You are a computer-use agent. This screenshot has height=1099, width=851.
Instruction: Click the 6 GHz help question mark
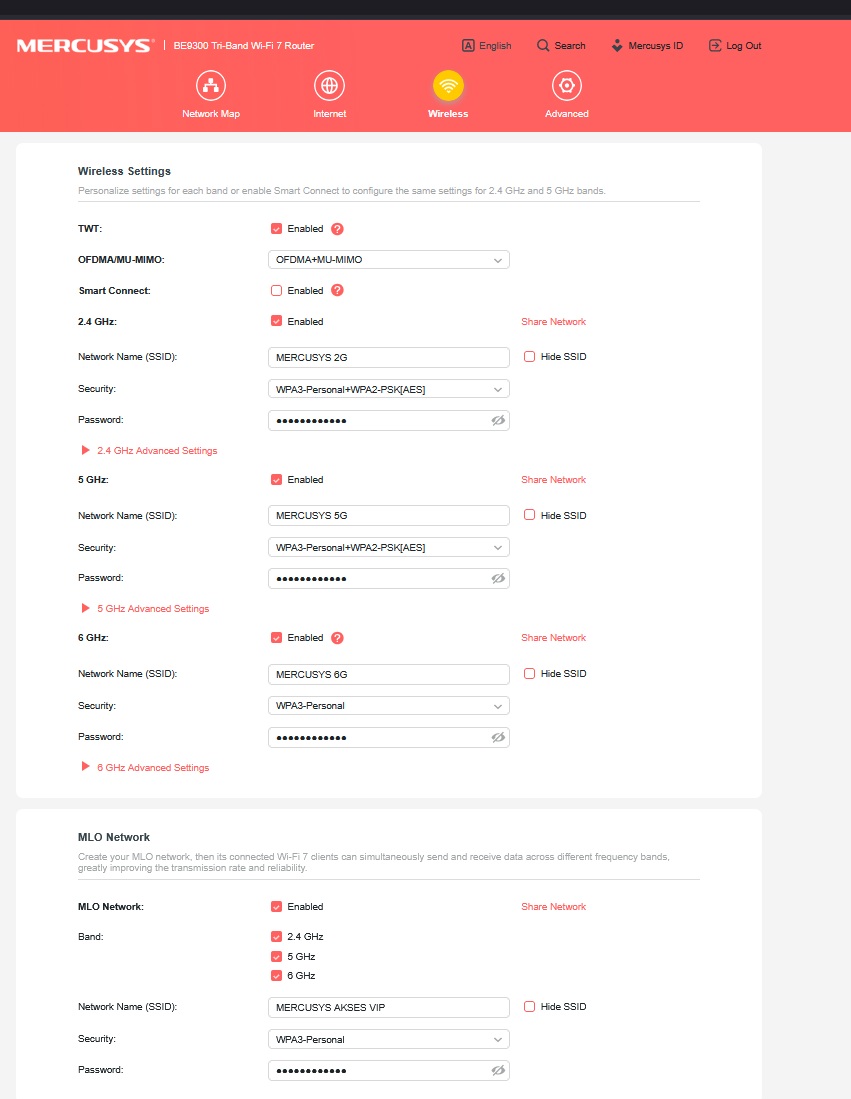(337, 638)
